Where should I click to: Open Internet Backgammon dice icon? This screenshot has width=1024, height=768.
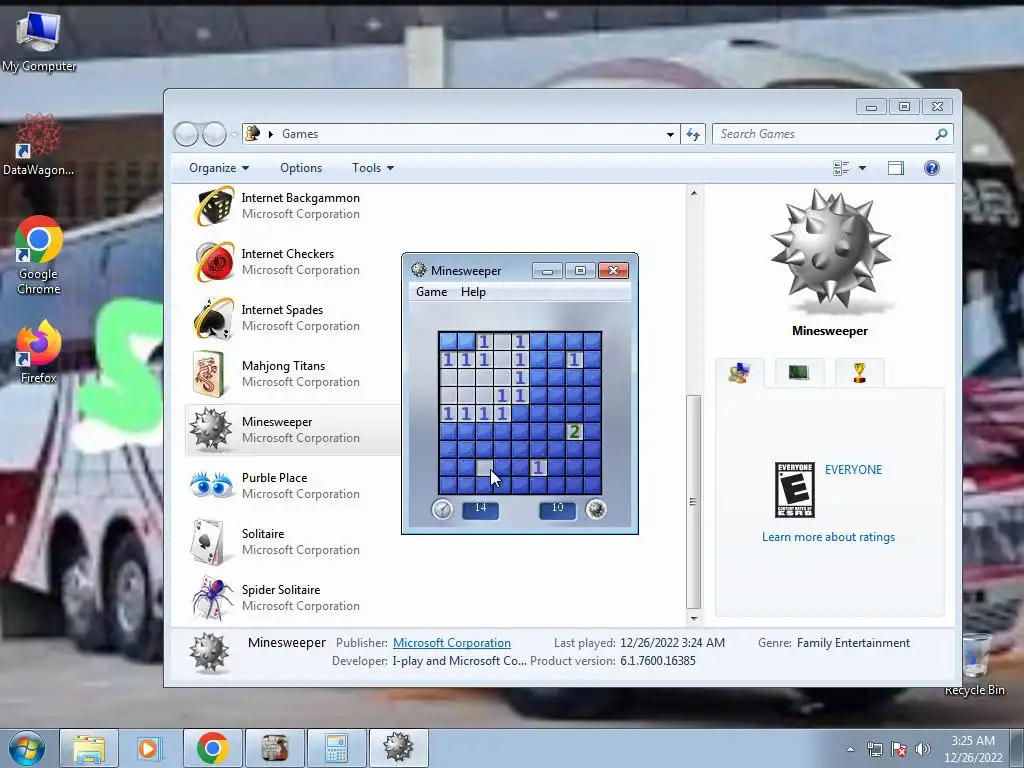[213, 206]
